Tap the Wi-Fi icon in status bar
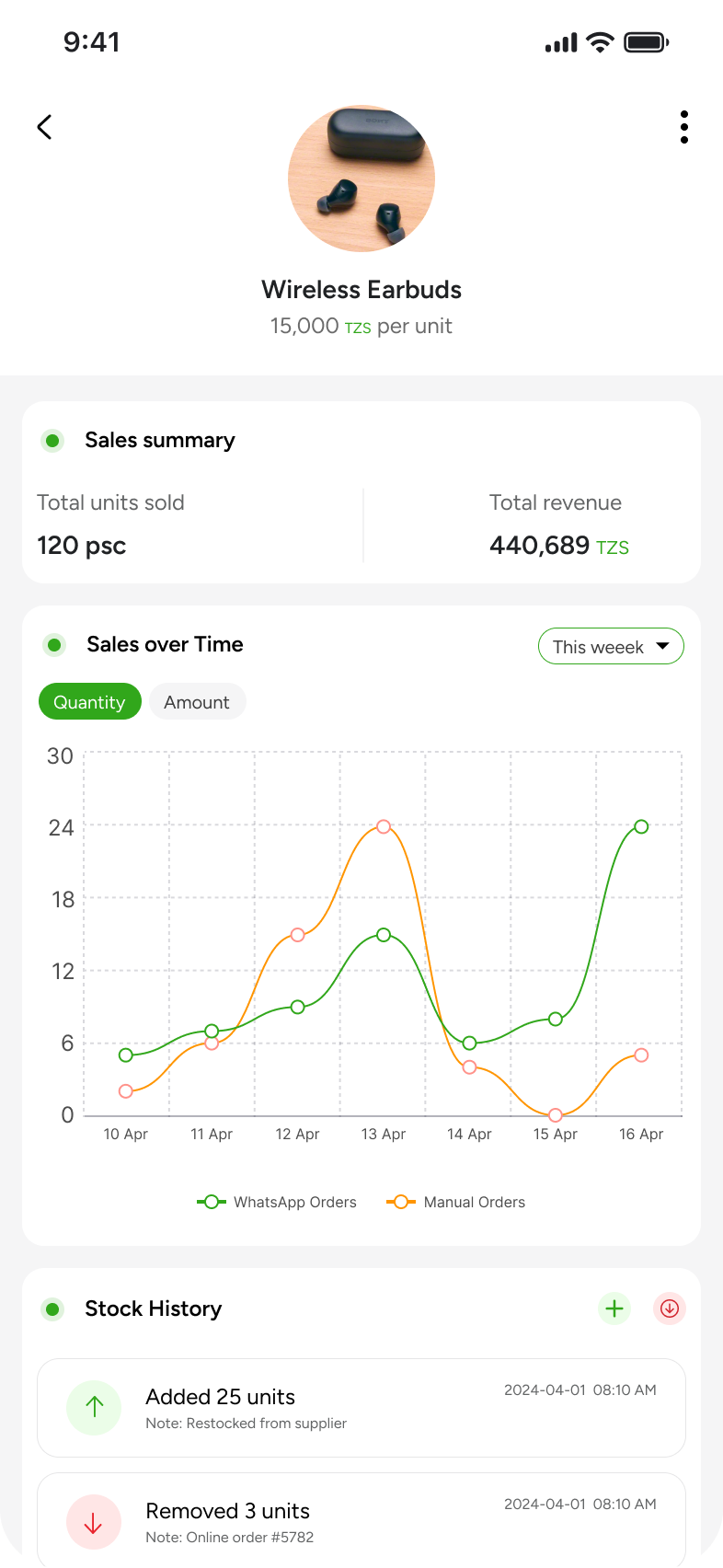This screenshot has height=1568, width=723. coord(601,42)
